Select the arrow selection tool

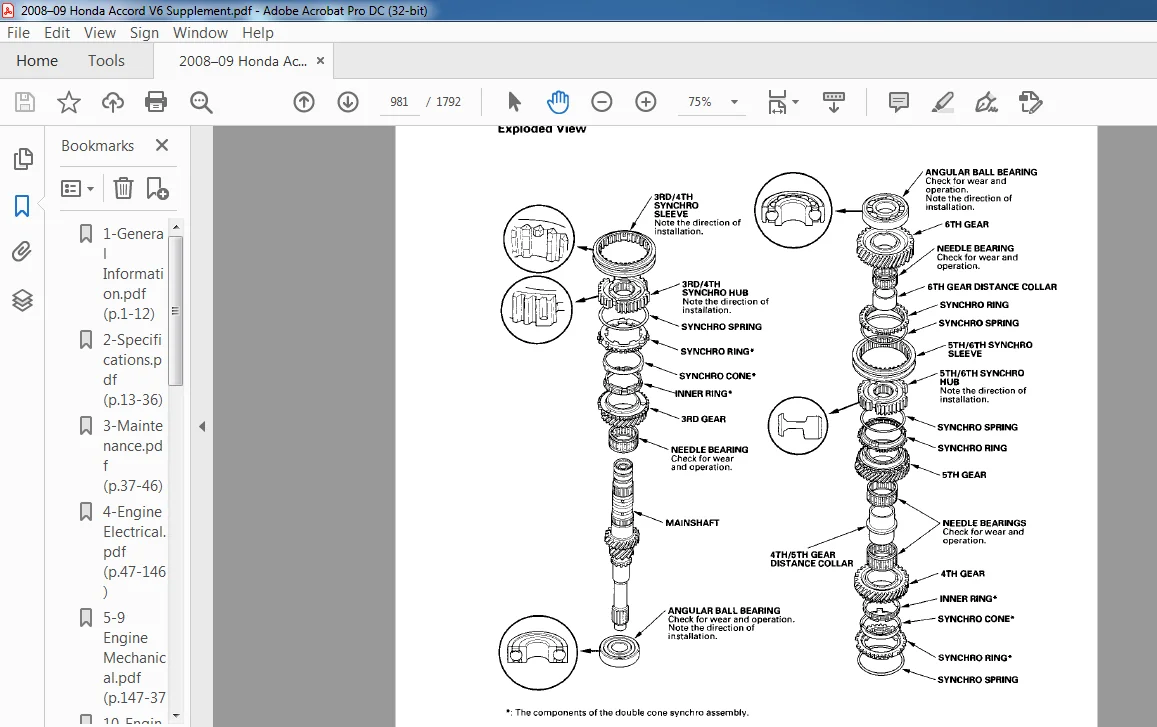click(514, 102)
